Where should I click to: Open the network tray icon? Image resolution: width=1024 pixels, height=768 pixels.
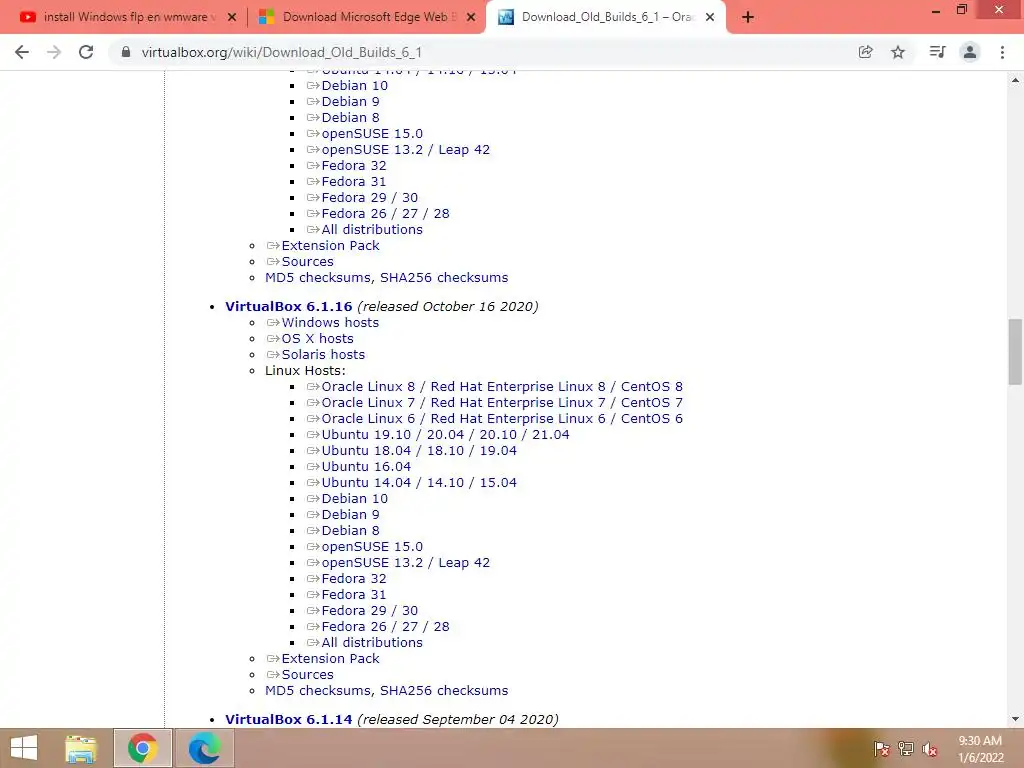click(906, 749)
